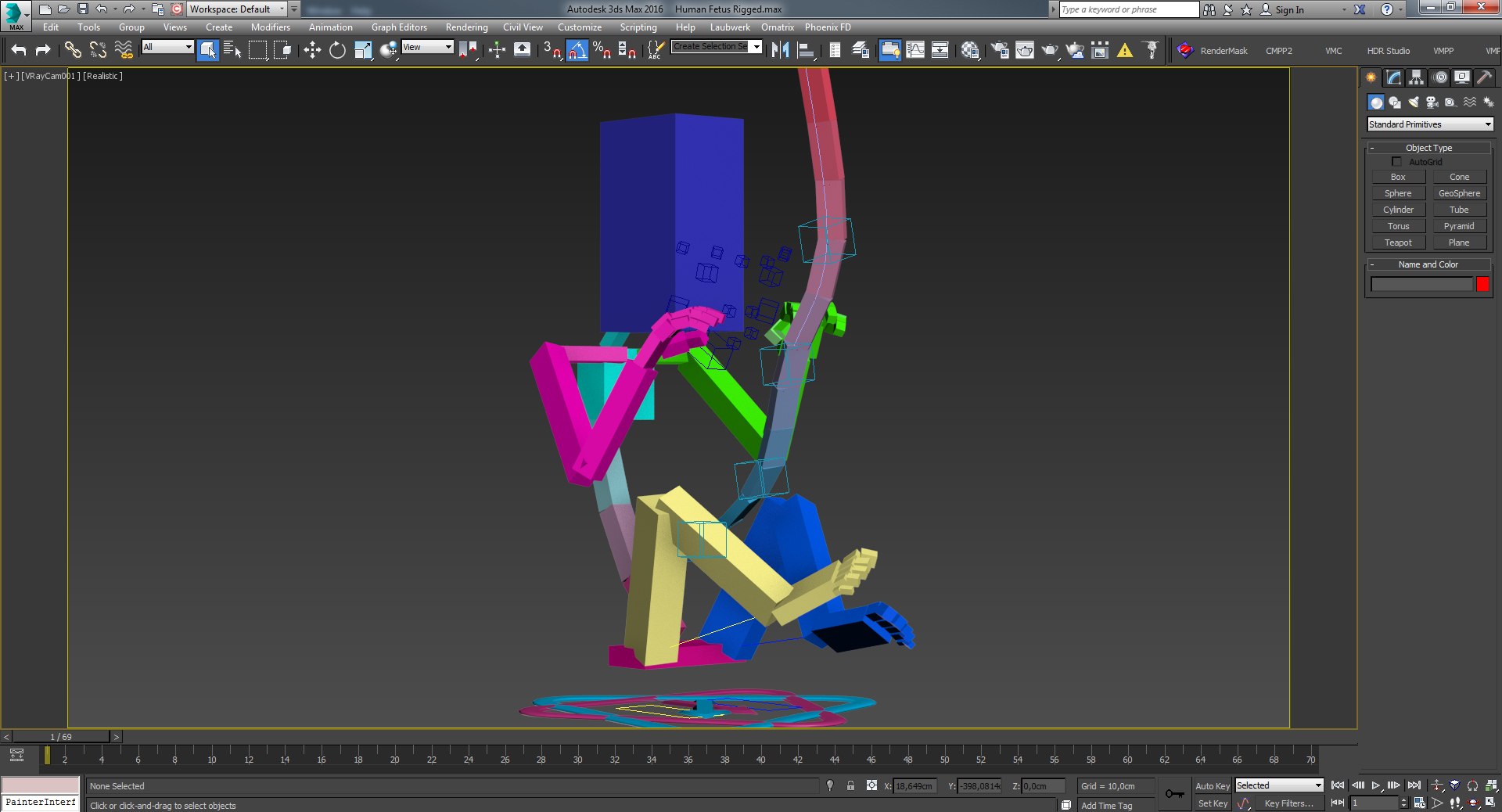Click the Set Key button
The width and height of the screenshot is (1502, 812).
coord(1213,803)
